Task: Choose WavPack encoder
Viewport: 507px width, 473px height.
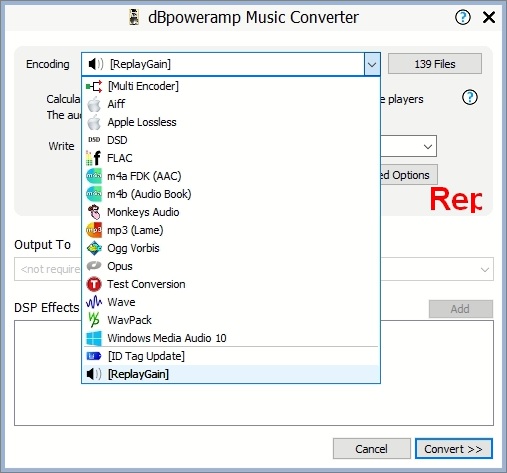Action: pos(231,320)
